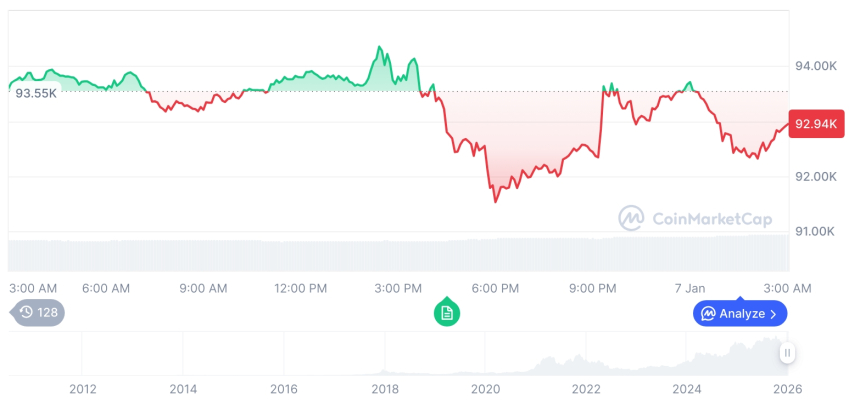The height and width of the screenshot is (401, 860).
Task: Expand the Analyze chevron arrow
Action: pos(773,314)
